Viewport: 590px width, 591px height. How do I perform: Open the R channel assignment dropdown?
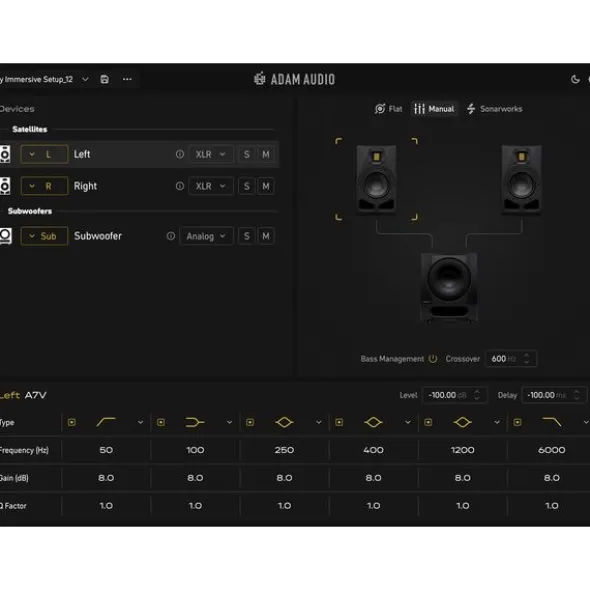[x=44, y=186]
